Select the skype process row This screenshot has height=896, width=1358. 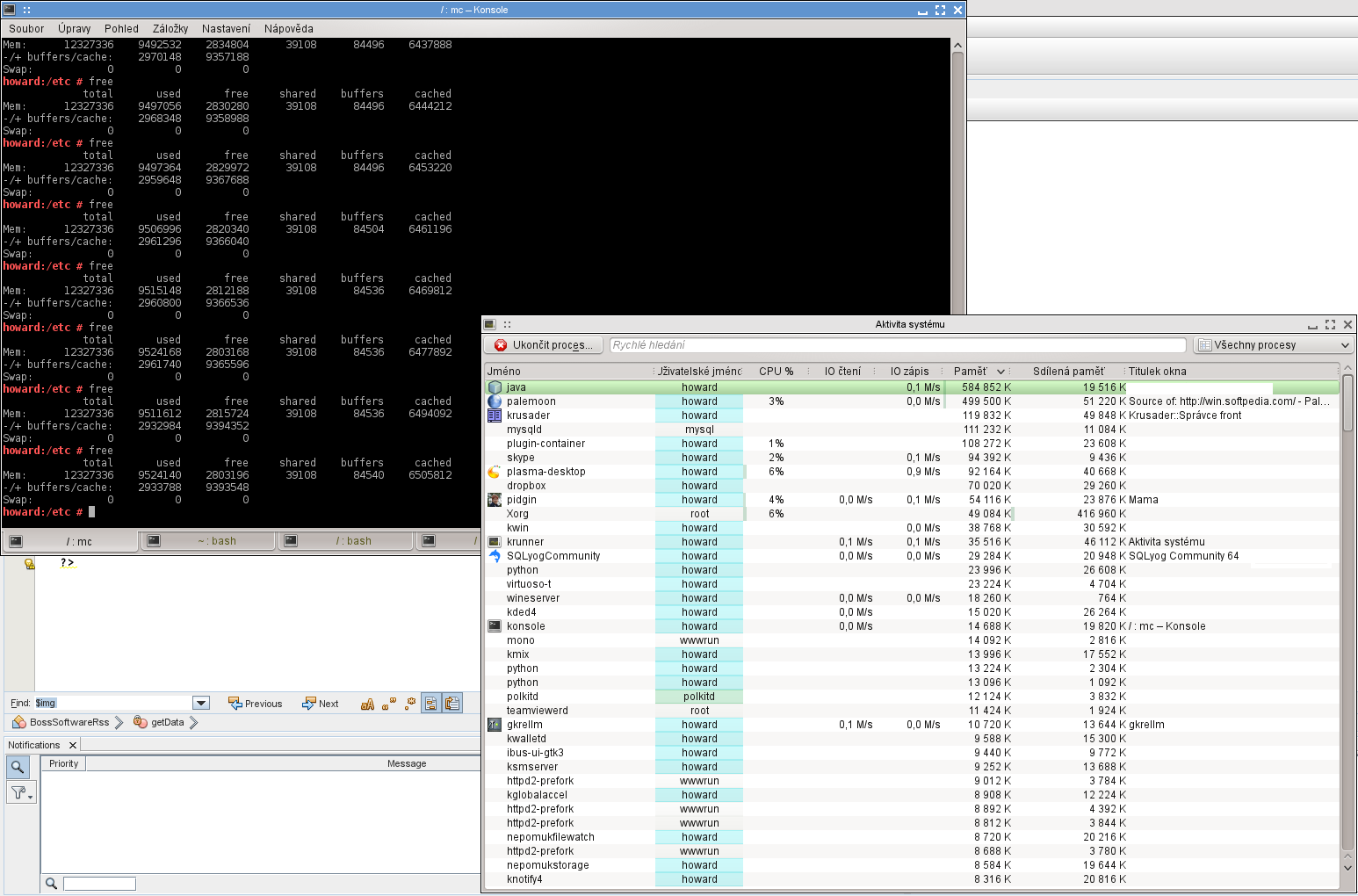pos(912,458)
